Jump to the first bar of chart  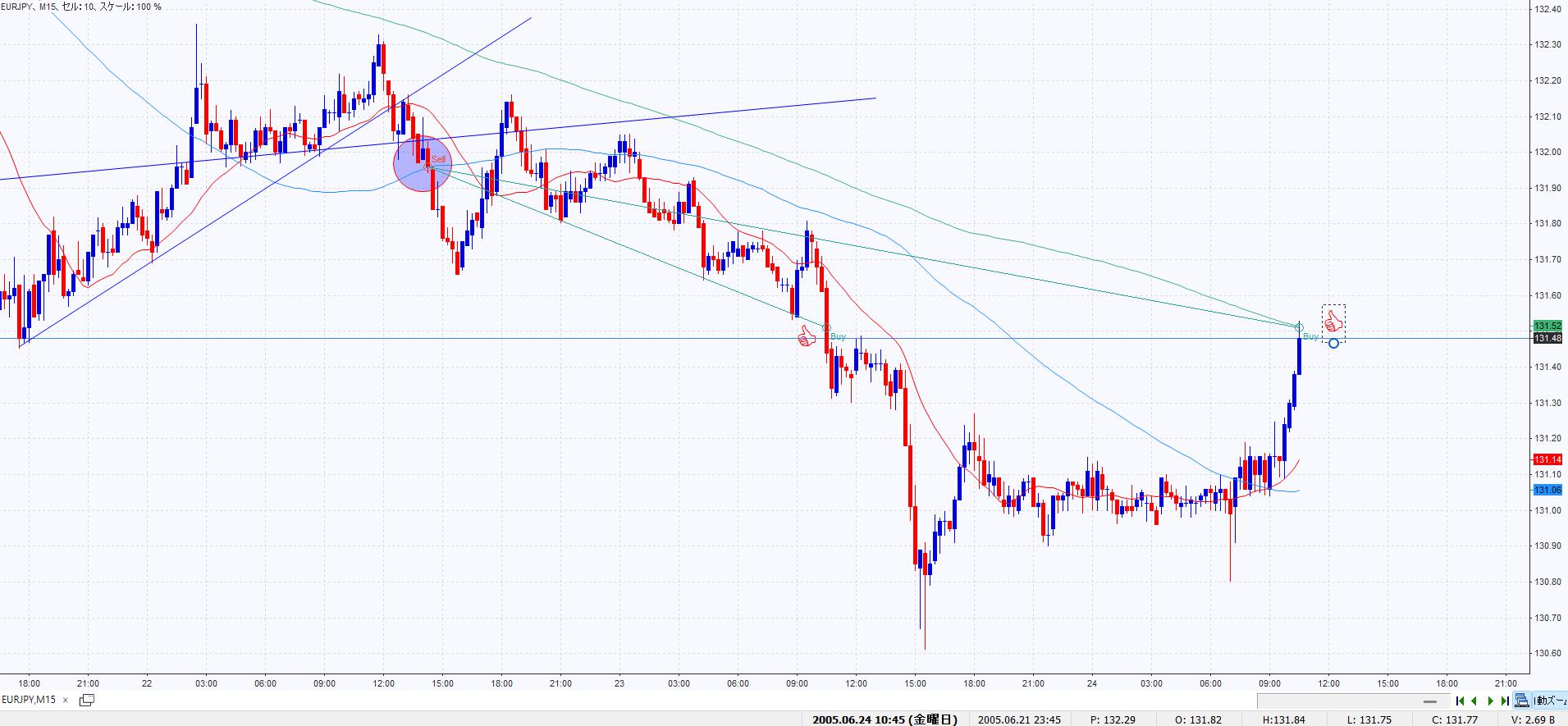(1460, 701)
